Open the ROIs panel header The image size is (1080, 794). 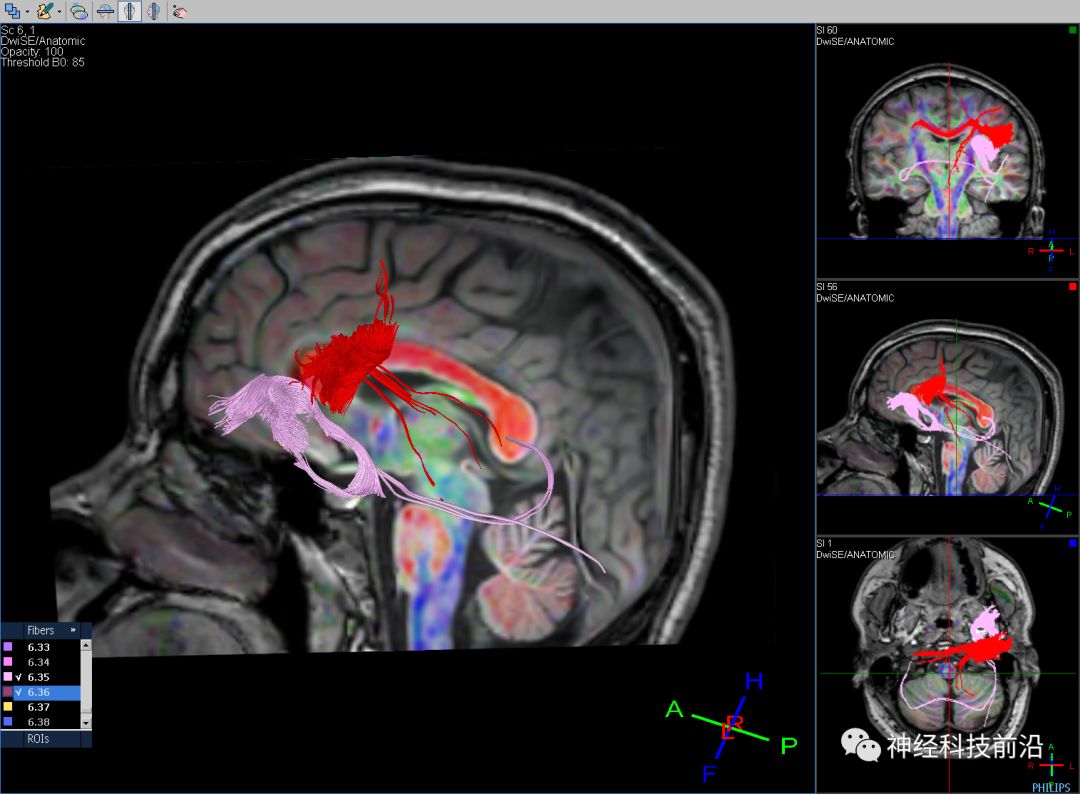(x=39, y=739)
